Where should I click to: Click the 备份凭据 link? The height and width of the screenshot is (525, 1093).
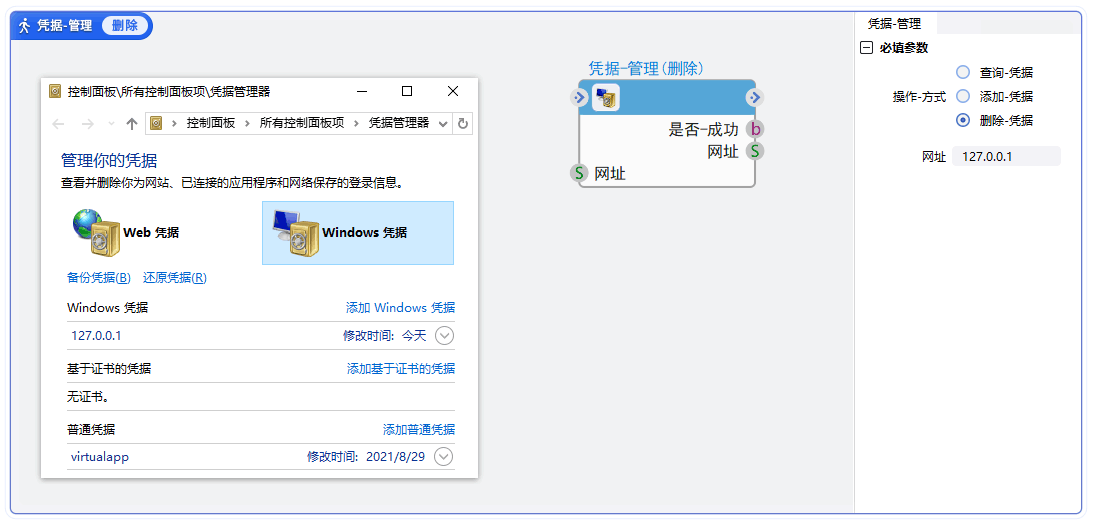[98, 278]
